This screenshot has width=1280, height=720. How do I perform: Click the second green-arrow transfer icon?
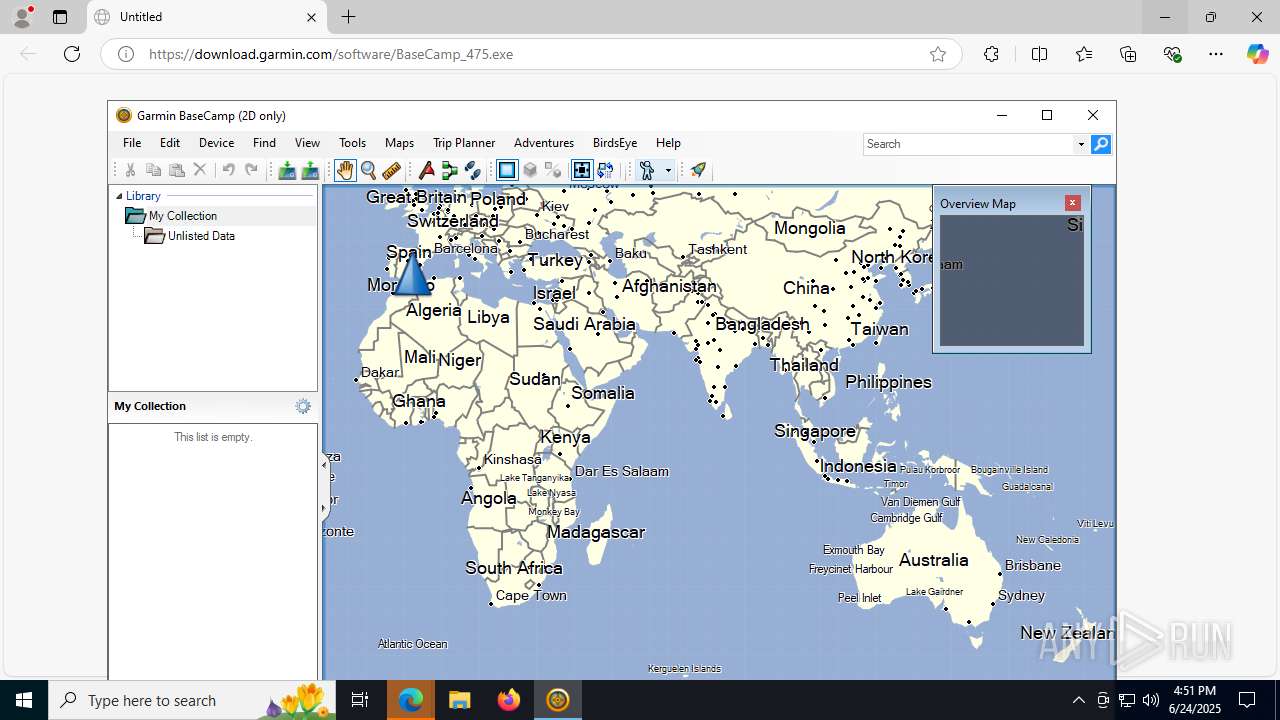(x=310, y=170)
